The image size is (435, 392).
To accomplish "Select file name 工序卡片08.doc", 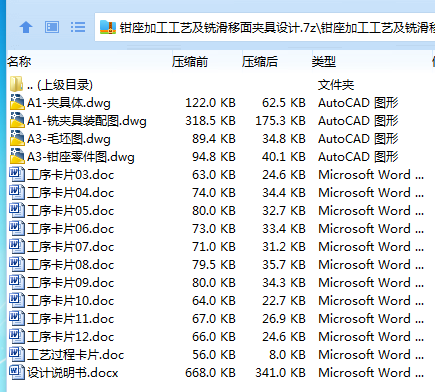I will pos(71,265).
